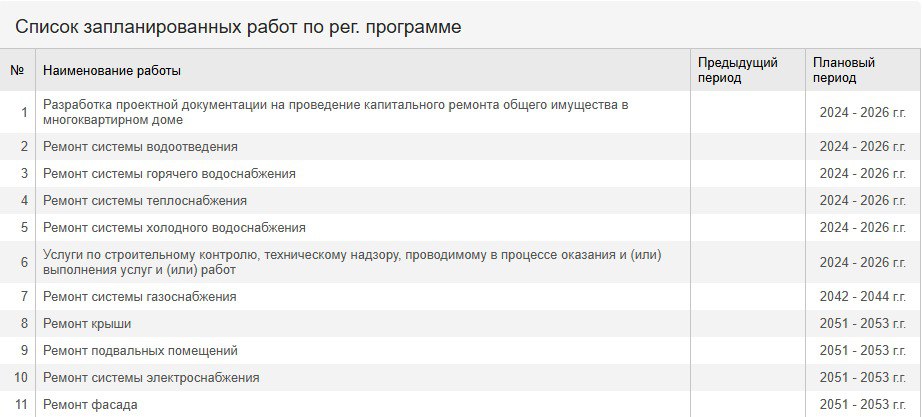The image size is (922, 417).
Task: Select the 'Ремонт системы водоотведения' row
Action: (x=461, y=146)
